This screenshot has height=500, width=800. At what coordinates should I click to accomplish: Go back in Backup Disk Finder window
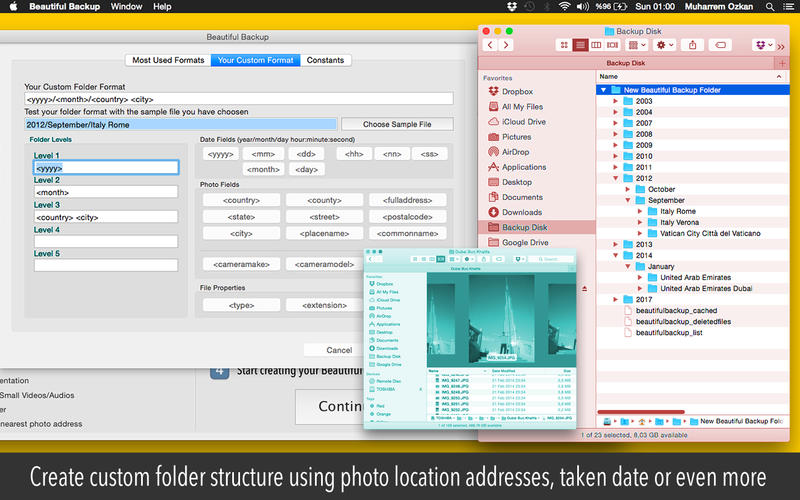[x=490, y=45]
